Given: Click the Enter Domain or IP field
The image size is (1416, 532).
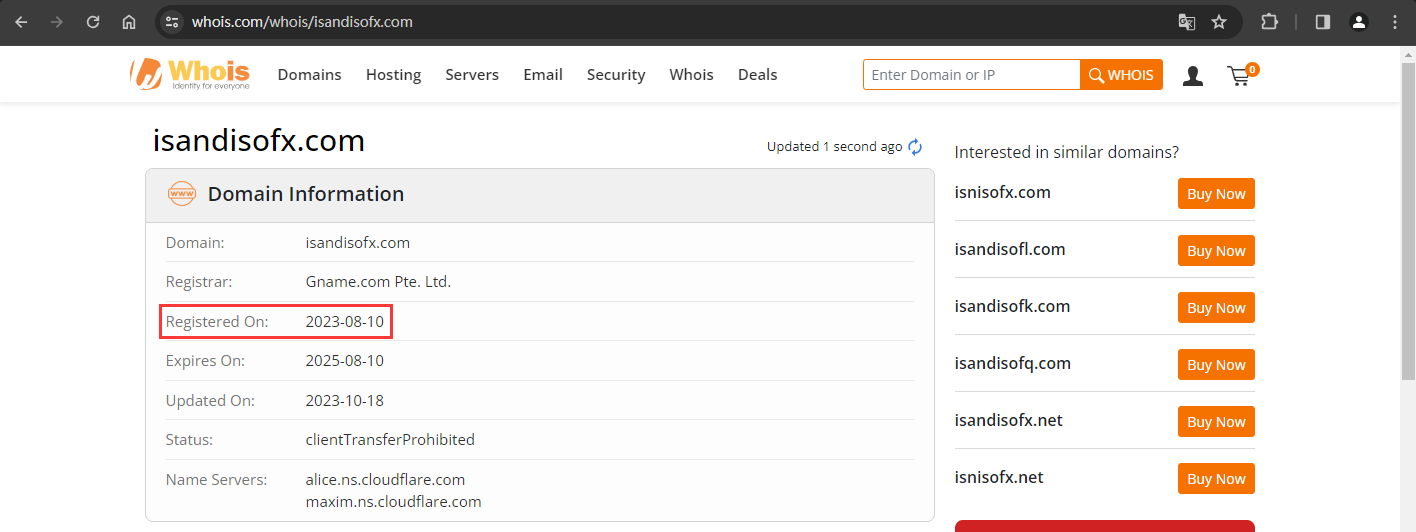Looking at the screenshot, I should 971,75.
